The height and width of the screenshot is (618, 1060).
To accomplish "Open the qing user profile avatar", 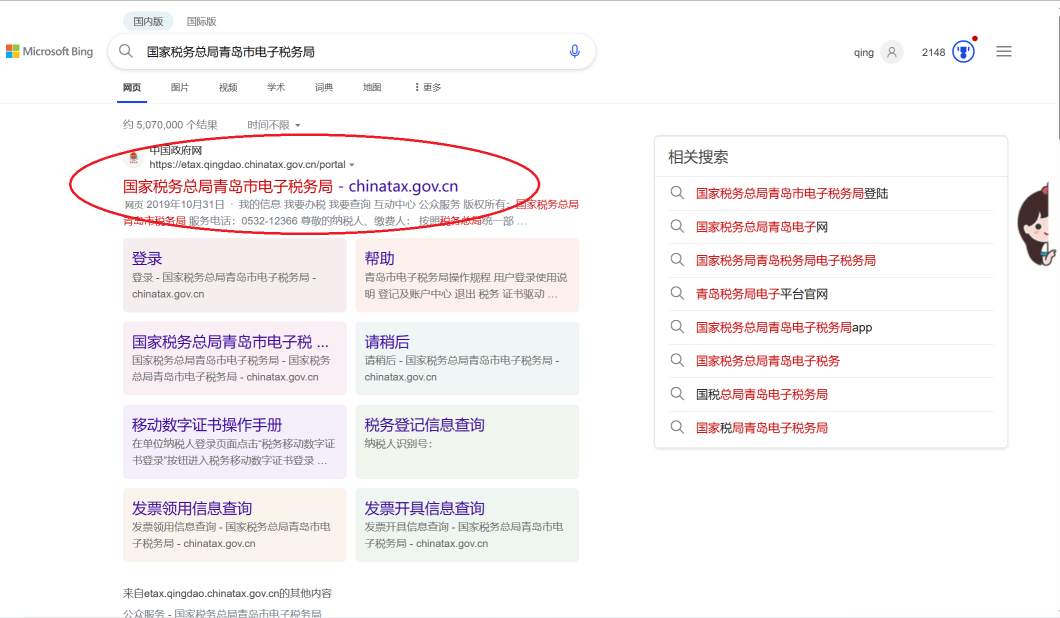I will click(x=892, y=52).
